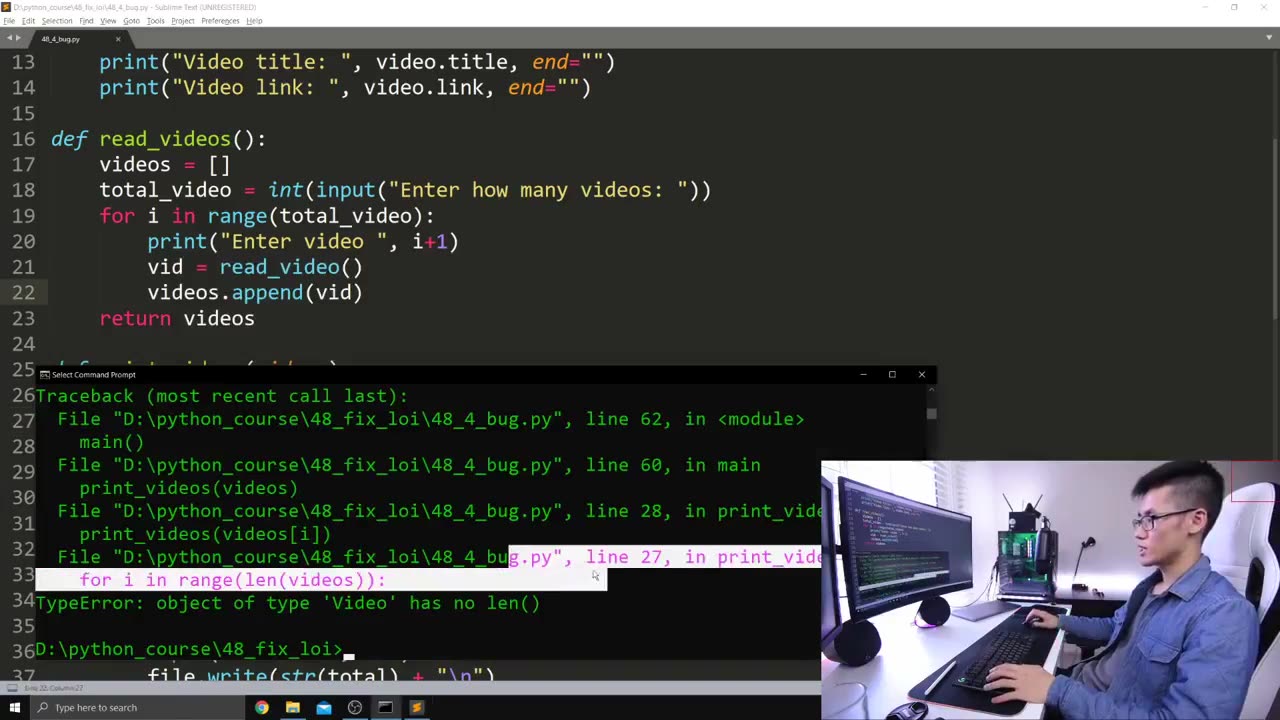Click line number 16 in the gutter
Image resolution: width=1280 pixels, height=720 pixels.
(23, 139)
